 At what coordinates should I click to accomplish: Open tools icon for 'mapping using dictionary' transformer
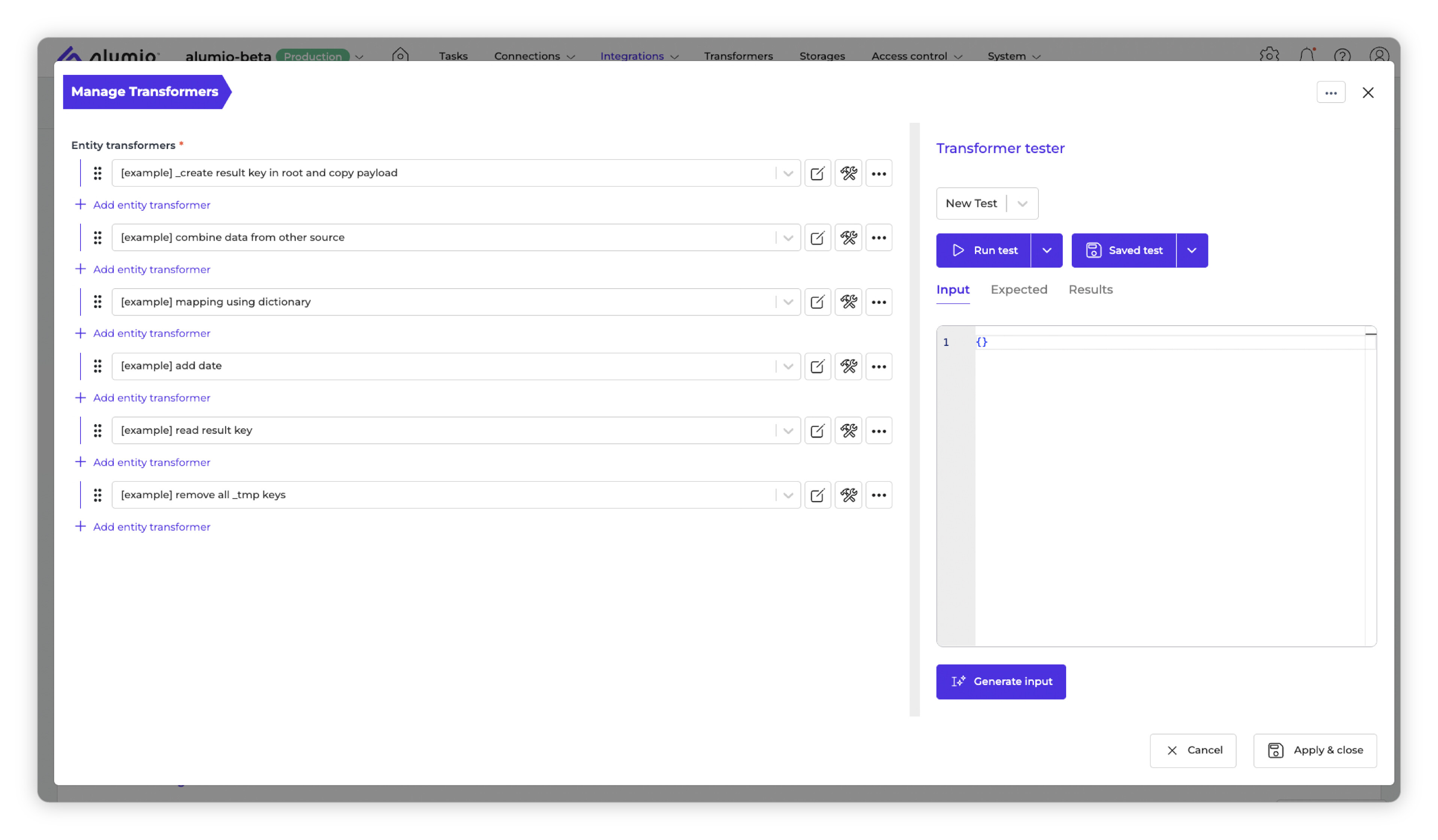849,302
